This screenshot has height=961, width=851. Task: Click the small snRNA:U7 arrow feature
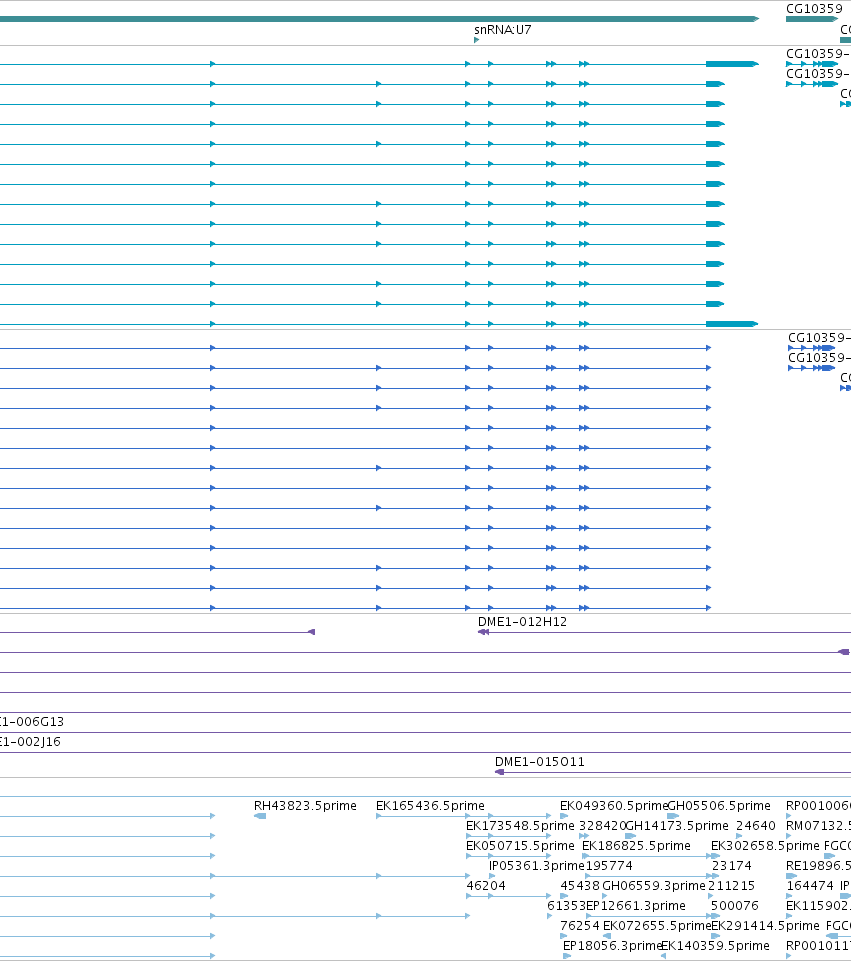(x=477, y=40)
